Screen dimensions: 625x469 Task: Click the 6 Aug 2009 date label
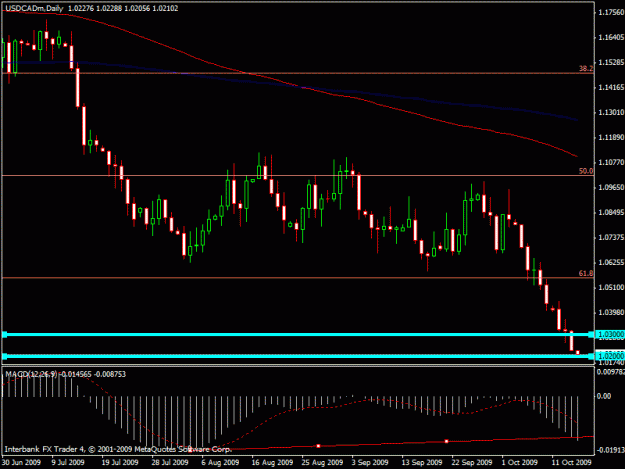[x=220, y=462]
